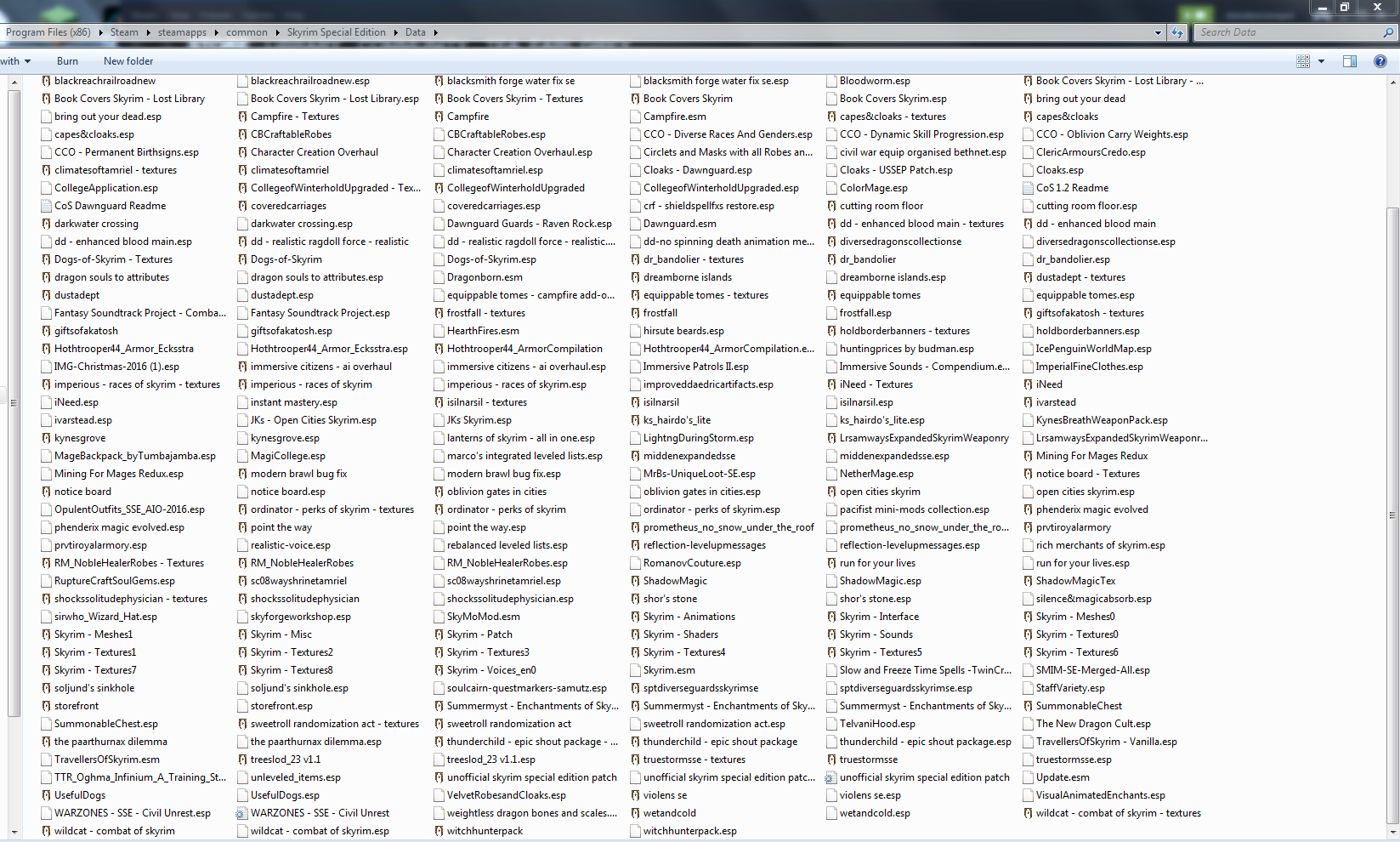
Task: Select the Skyrim - Animations archive icon
Action: coord(636,617)
